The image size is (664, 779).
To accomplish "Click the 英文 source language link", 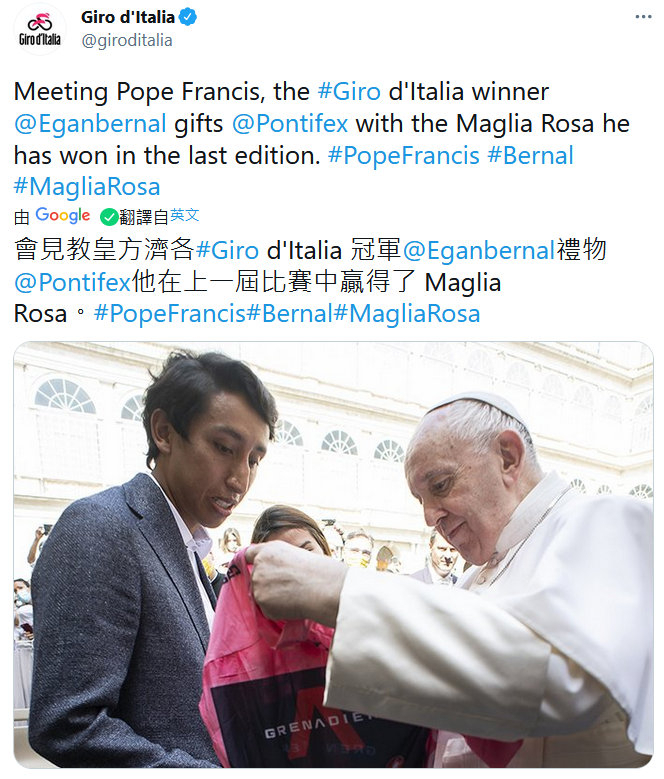I will [184, 216].
